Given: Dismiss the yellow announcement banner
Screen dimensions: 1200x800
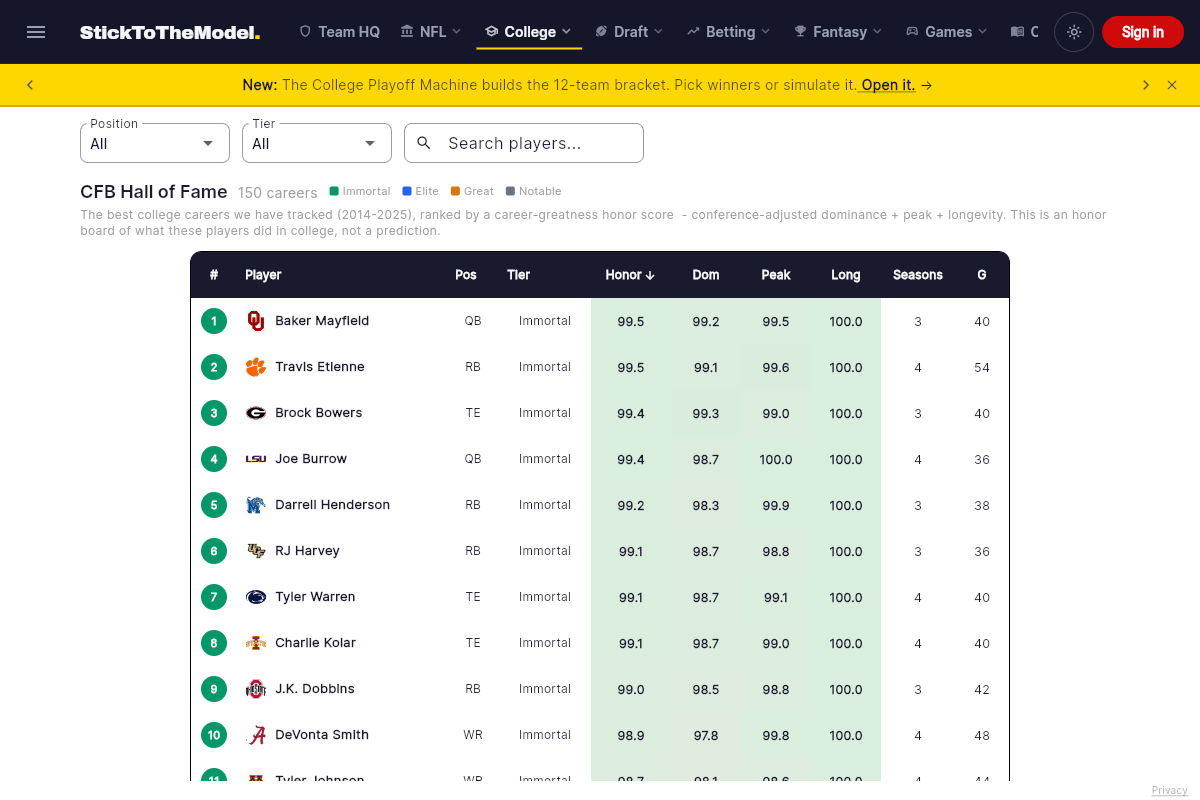Looking at the screenshot, I should (1172, 85).
